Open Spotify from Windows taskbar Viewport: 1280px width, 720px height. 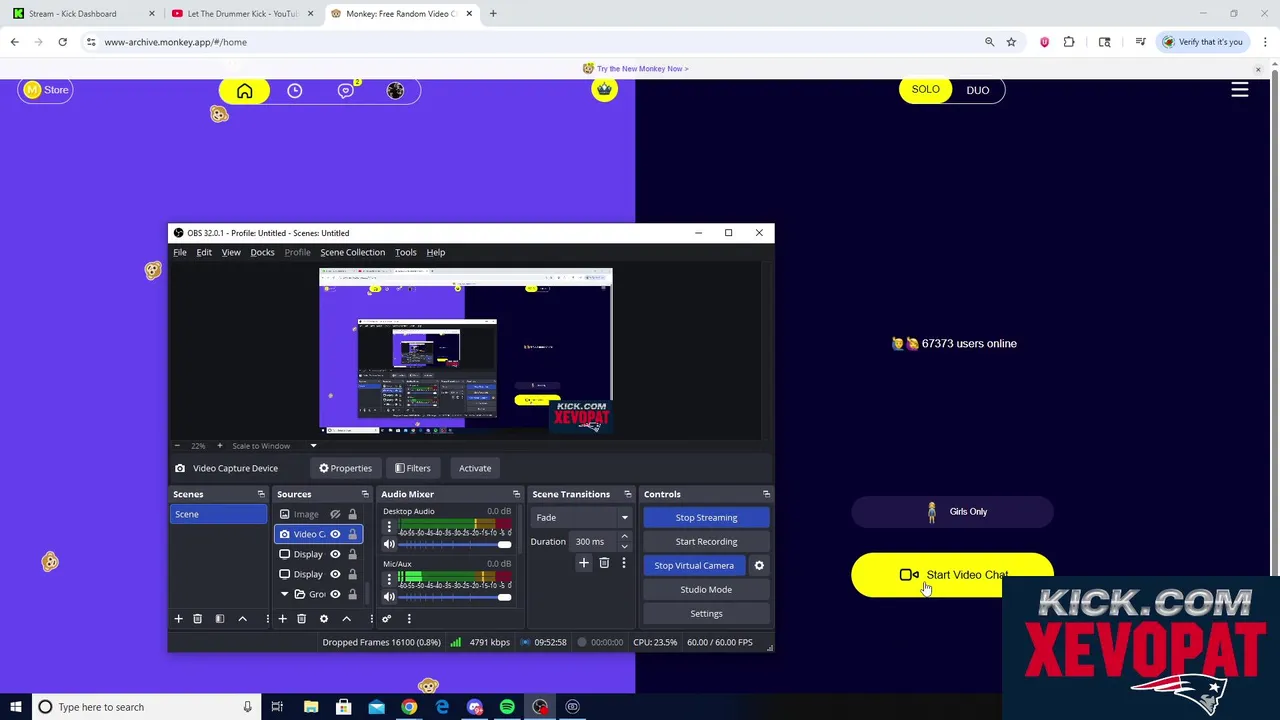[x=507, y=707]
